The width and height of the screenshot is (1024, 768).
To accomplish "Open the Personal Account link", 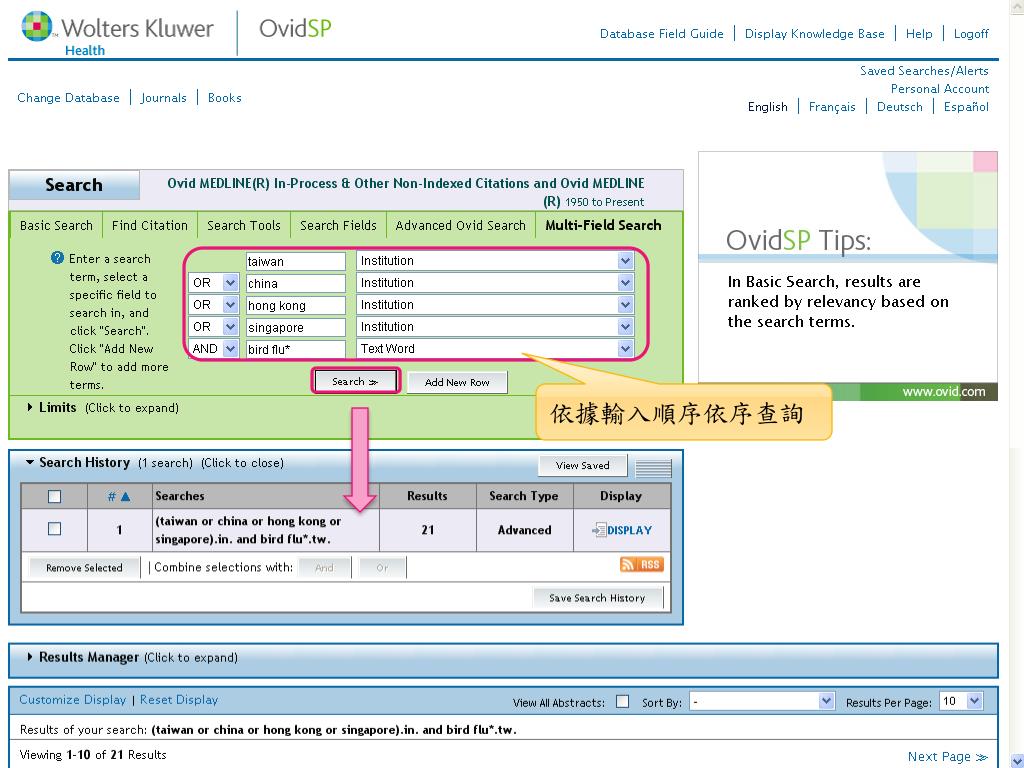I will 940,89.
